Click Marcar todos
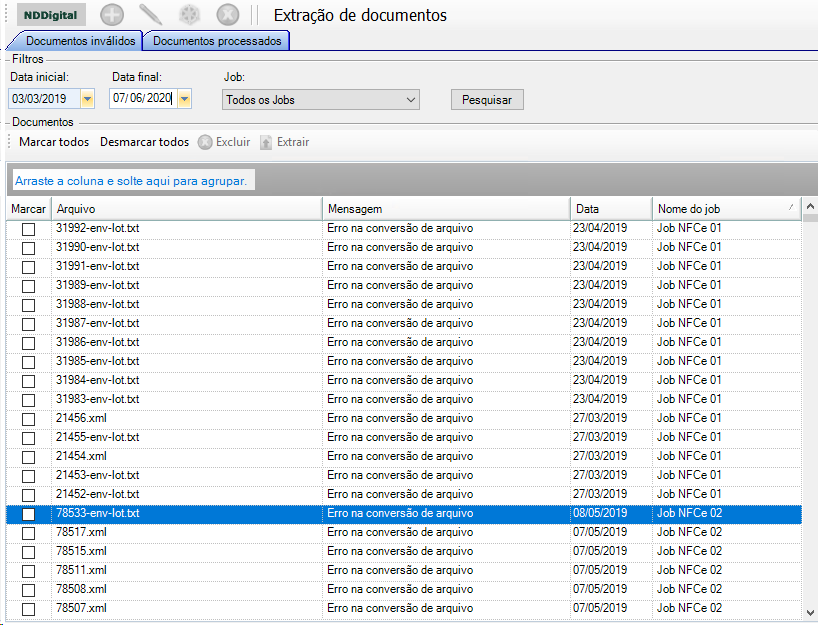The width and height of the screenshot is (818, 625). tap(54, 142)
